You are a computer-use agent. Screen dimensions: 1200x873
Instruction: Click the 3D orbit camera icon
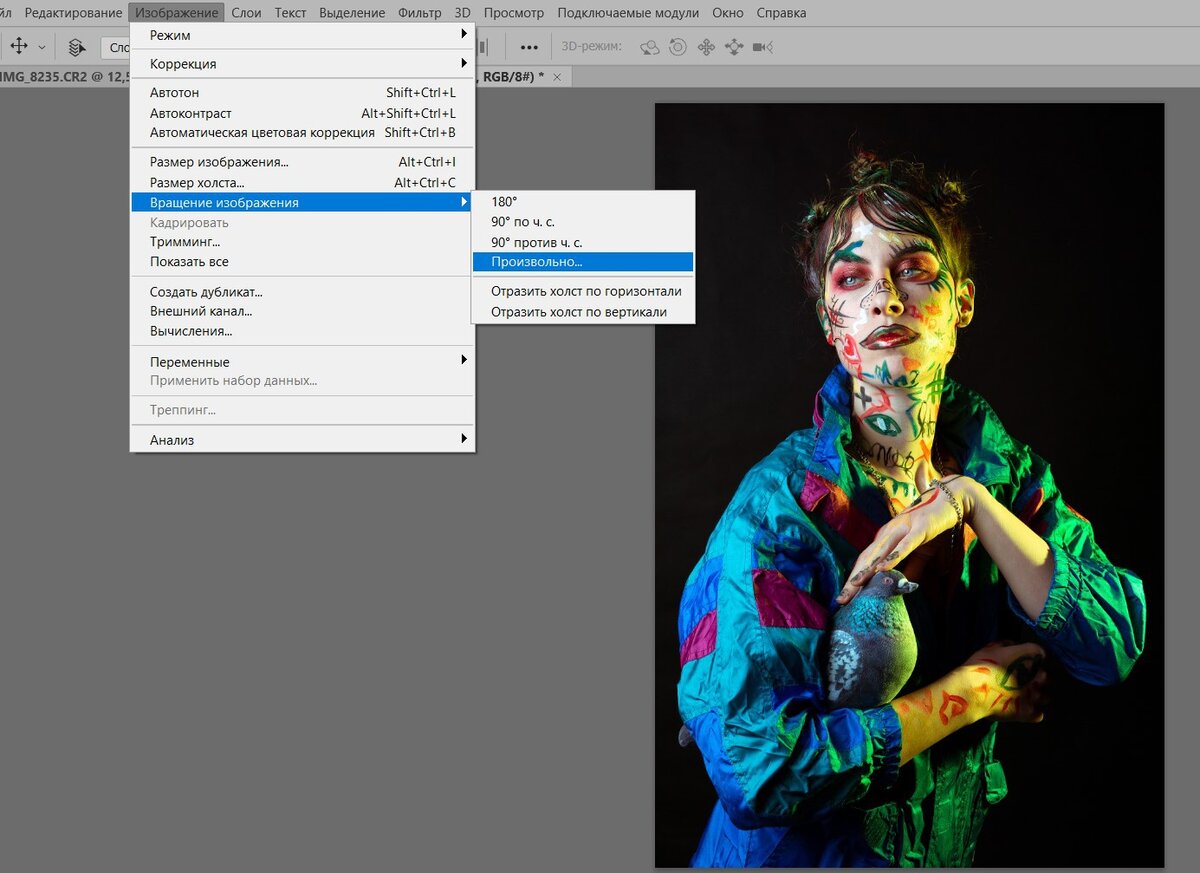coord(650,47)
